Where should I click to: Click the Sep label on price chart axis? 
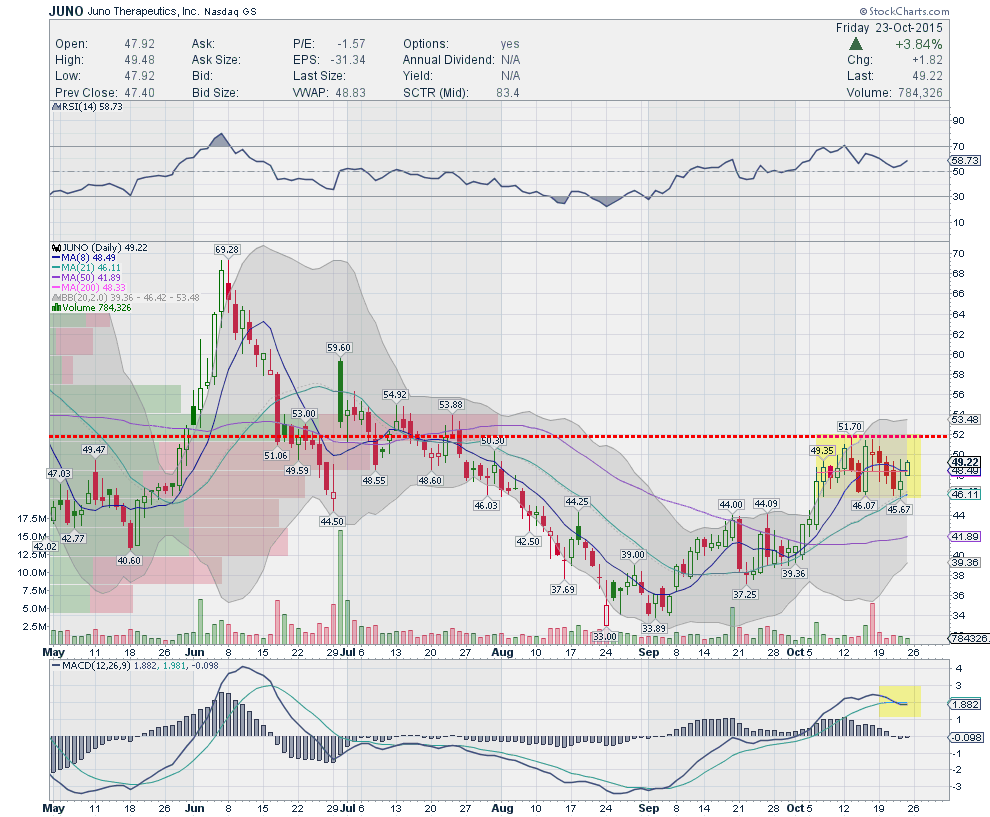point(648,652)
